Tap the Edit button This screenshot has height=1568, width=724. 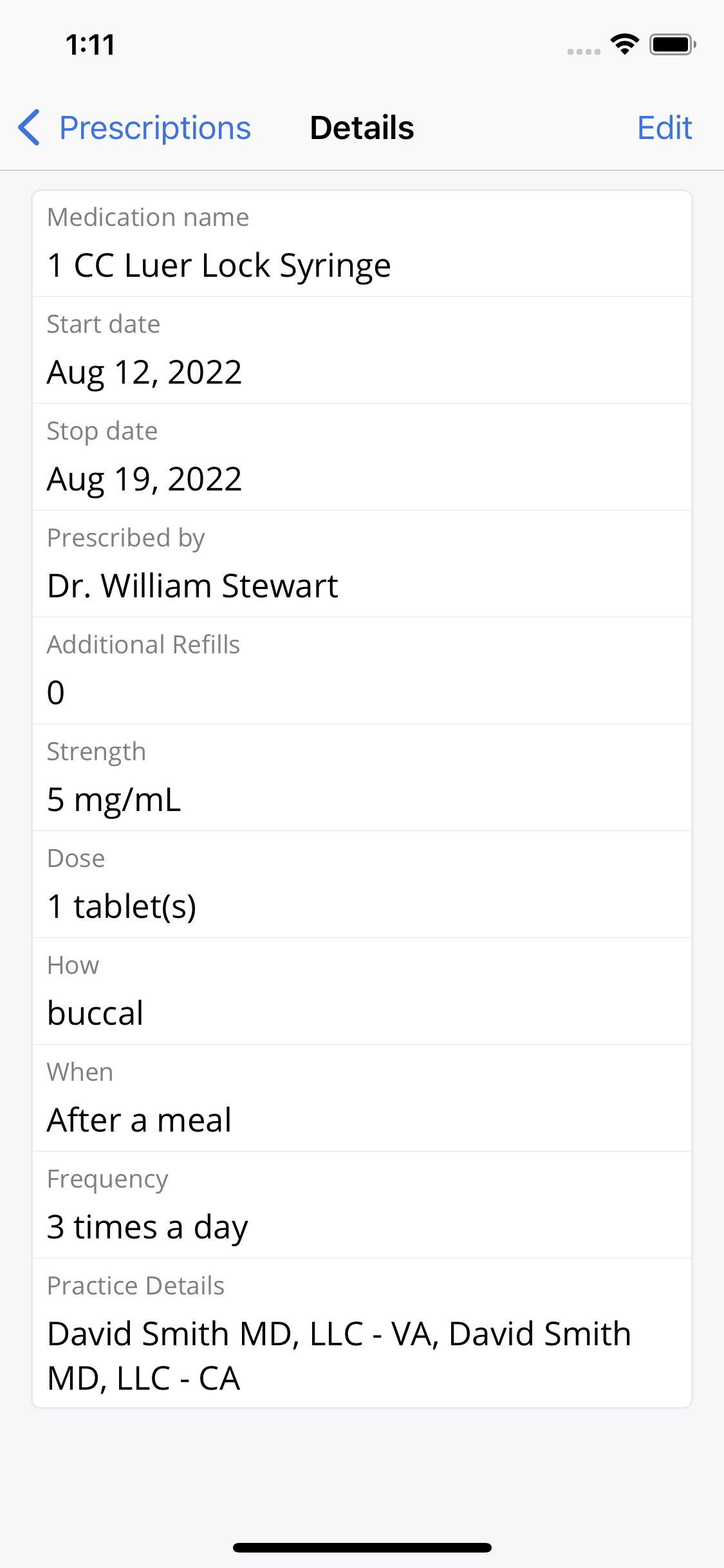click(664, 127)
